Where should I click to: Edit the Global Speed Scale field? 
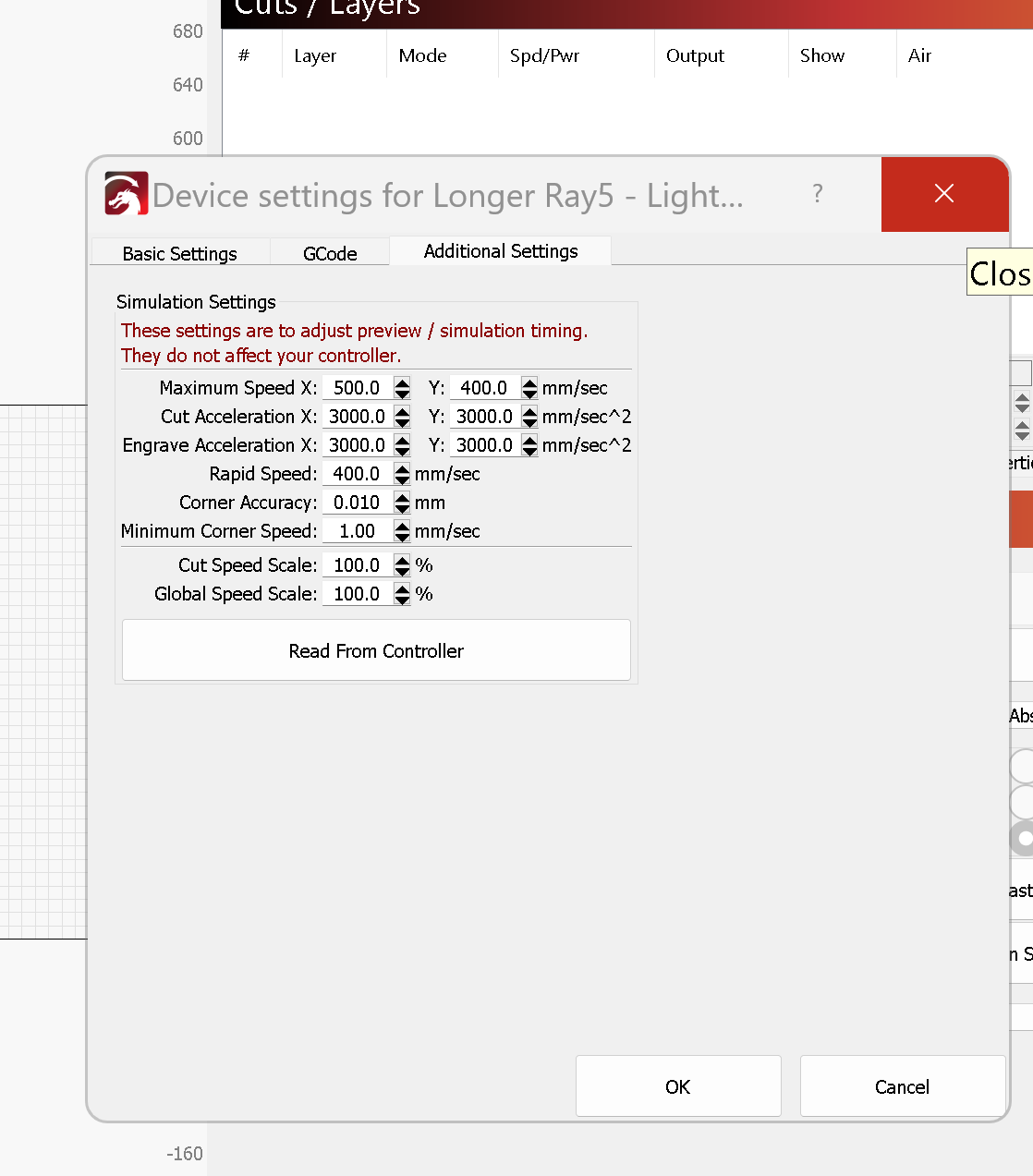[357, 594]
